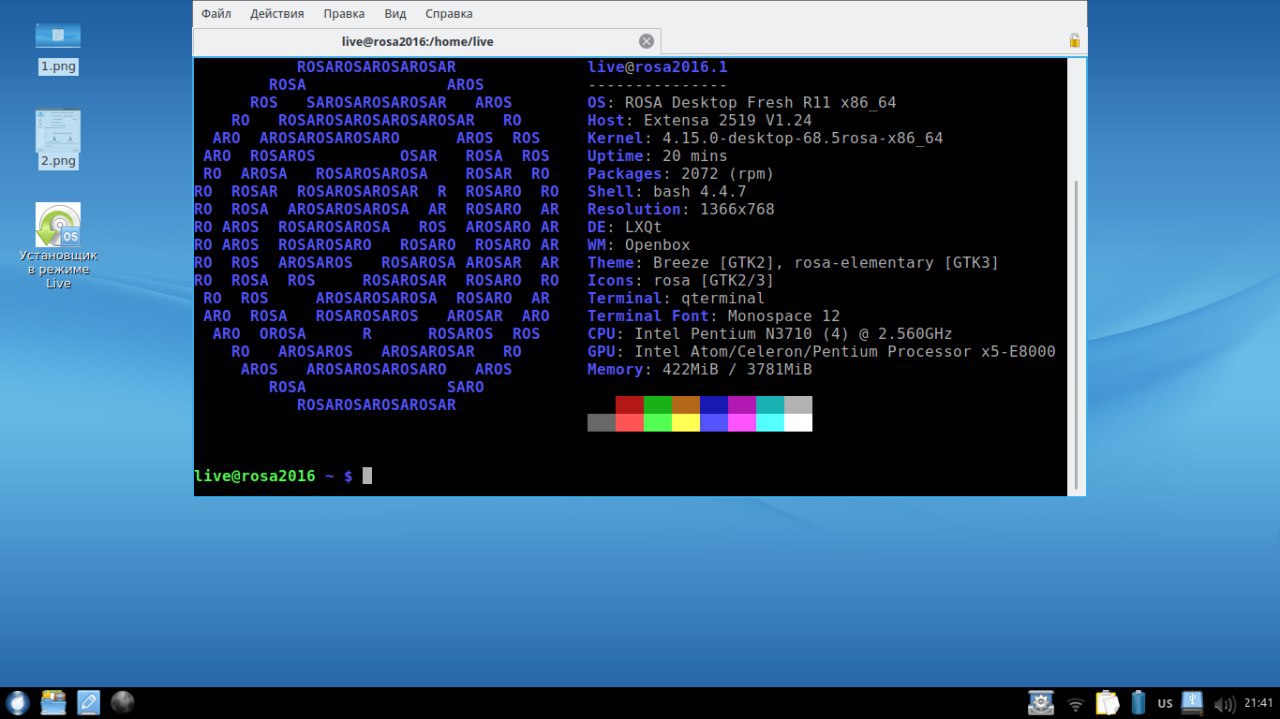Screen dimensions: 1280x719
Task: Click the bright yellow color block
Action: (x=685, y=423)
